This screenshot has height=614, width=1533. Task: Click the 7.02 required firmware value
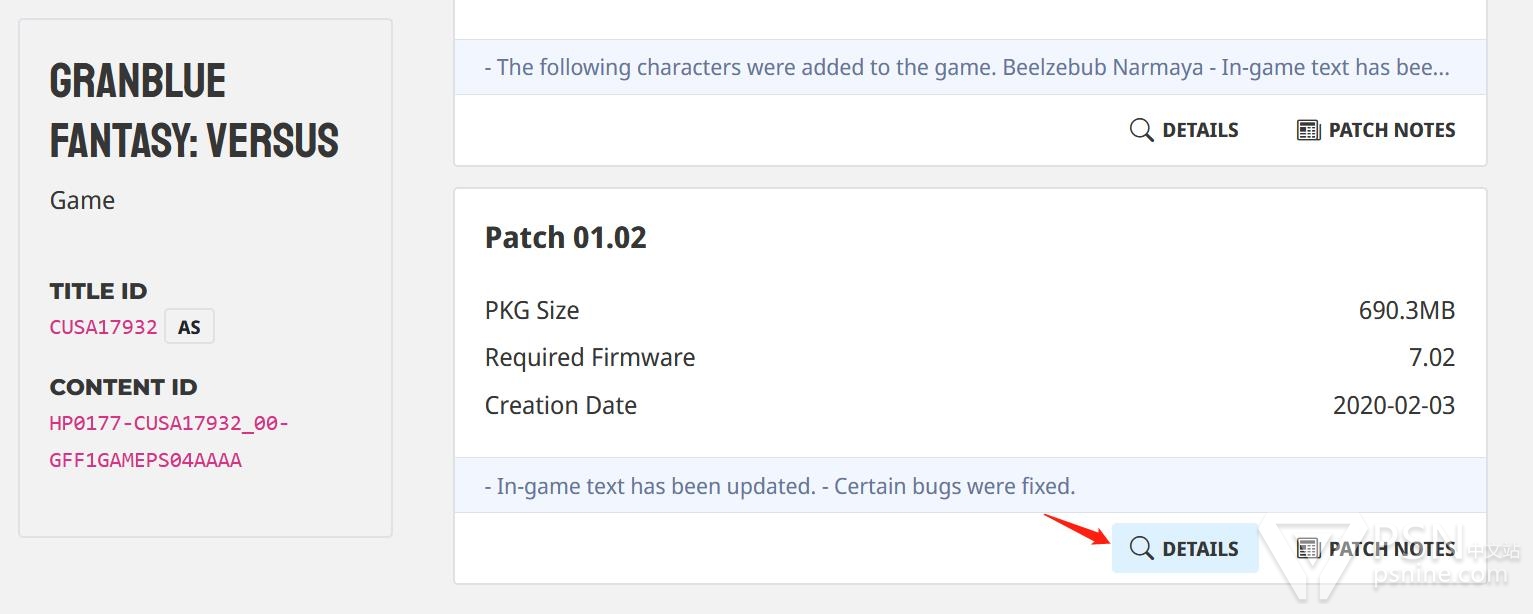point(1432,358)
